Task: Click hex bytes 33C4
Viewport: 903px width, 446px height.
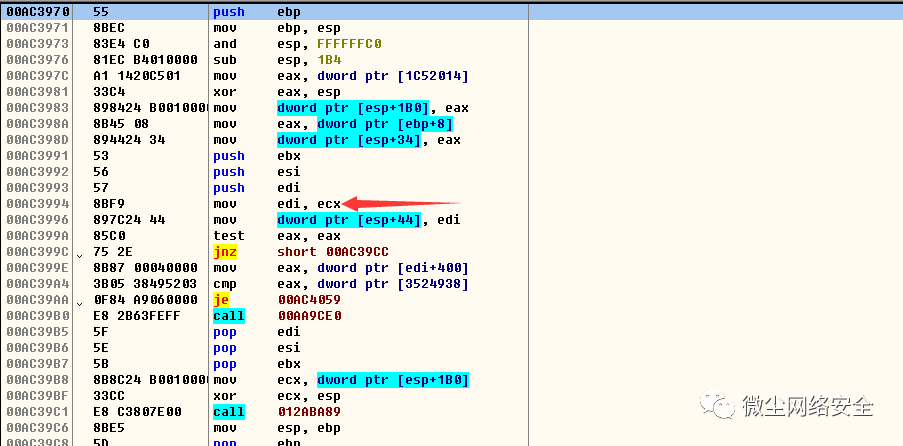Action: (109, 92)
